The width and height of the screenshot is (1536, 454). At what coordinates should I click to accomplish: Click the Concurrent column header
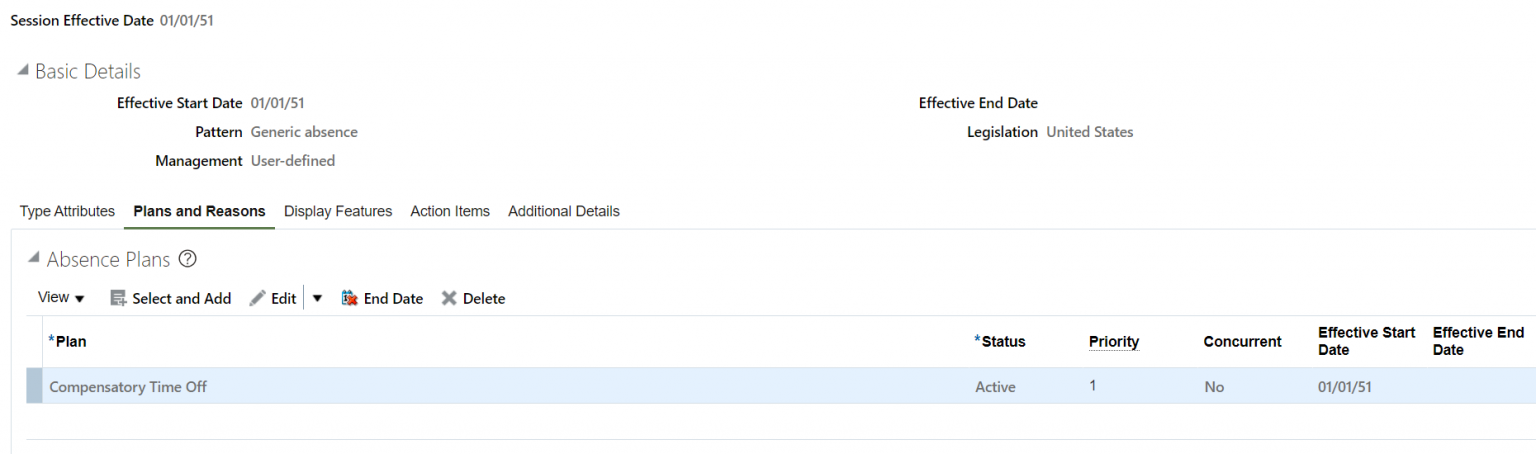(1242, 341)
